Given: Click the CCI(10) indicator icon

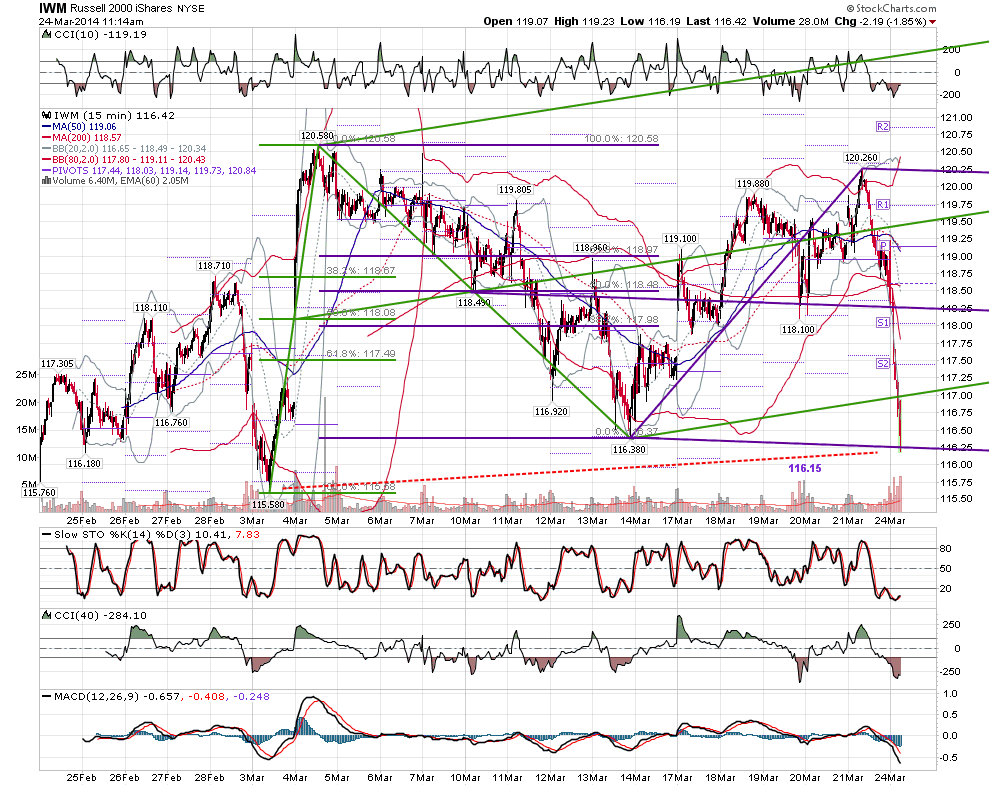Looking at the screenshot, I should tap(46, 35).
